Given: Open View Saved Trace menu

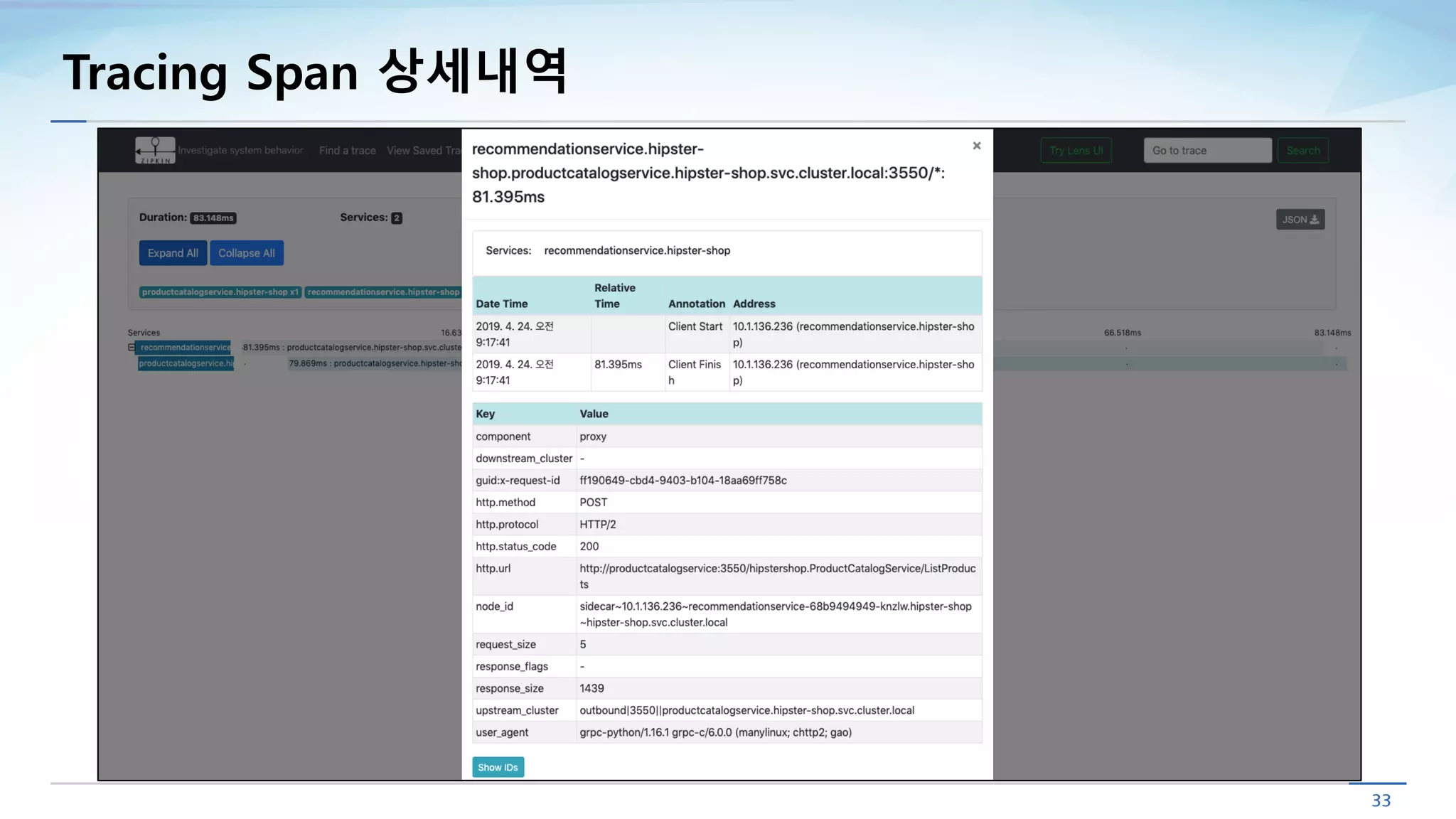Looking at the screenshot, I should pyautogui.click(x=424, y=151).
